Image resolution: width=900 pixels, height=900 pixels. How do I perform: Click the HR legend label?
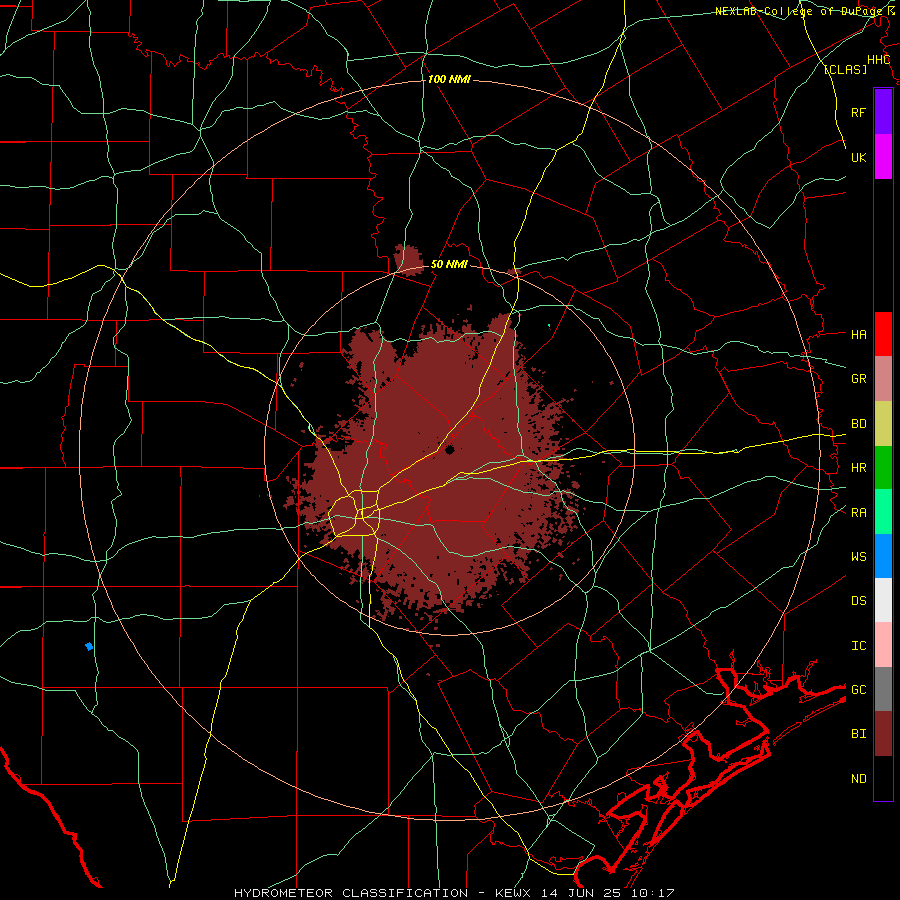tap(858, 468)
